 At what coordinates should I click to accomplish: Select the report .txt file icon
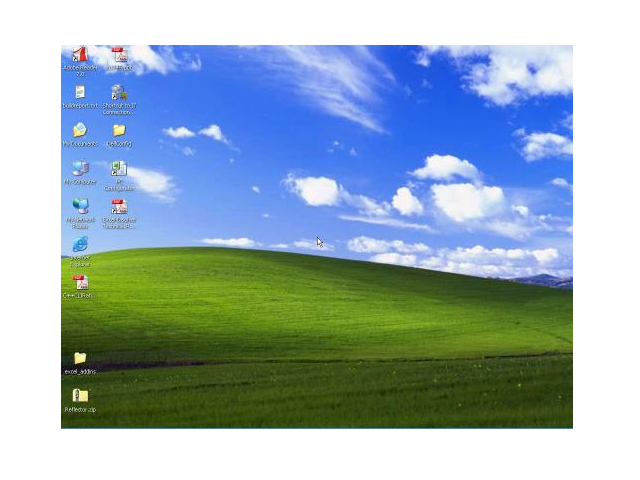[x=80, y=92]
